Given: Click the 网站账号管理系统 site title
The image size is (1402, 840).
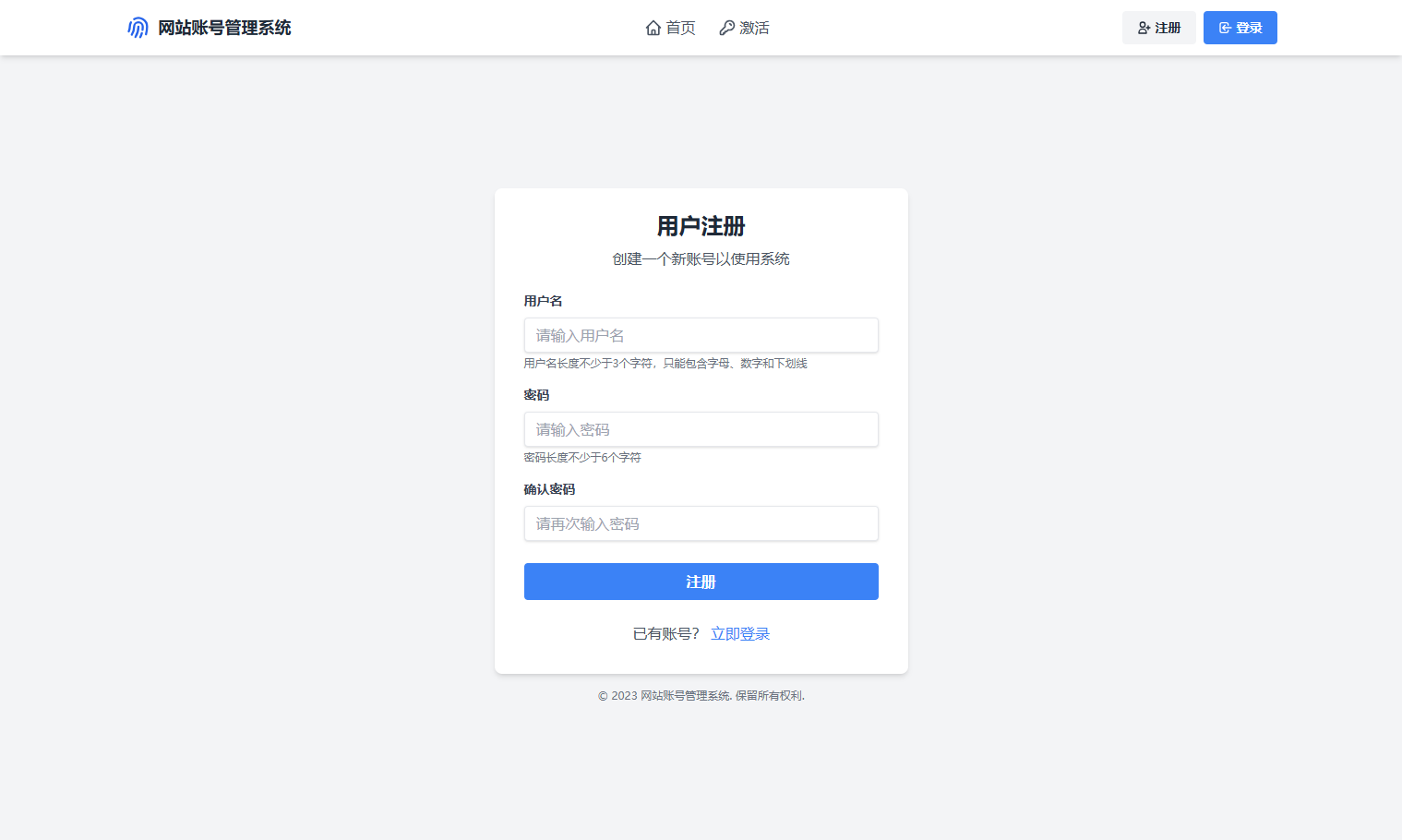Looking at the screenshot, I should 224,28.
